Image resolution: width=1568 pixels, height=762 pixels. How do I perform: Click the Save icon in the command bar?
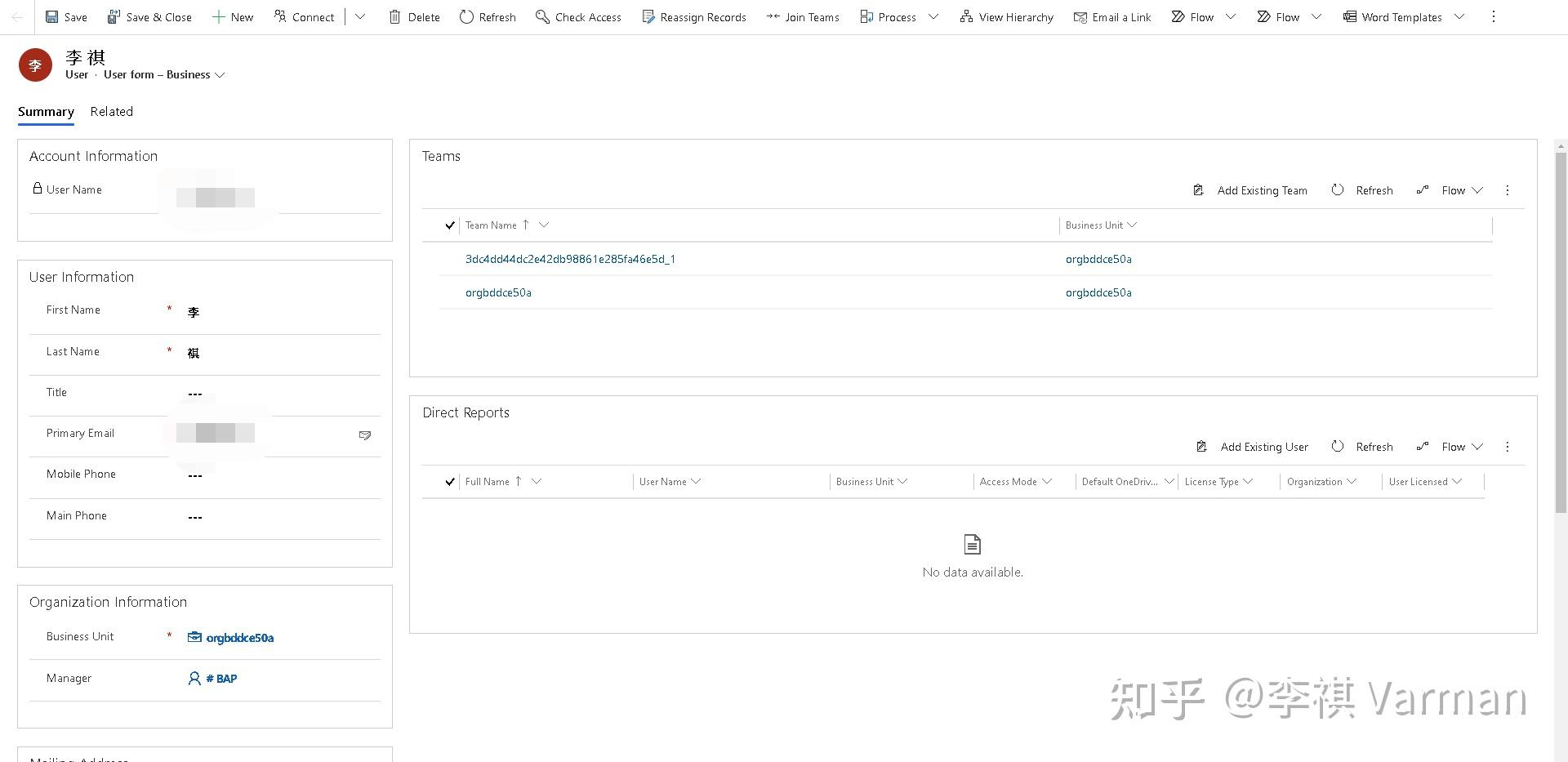pos(52,17)
